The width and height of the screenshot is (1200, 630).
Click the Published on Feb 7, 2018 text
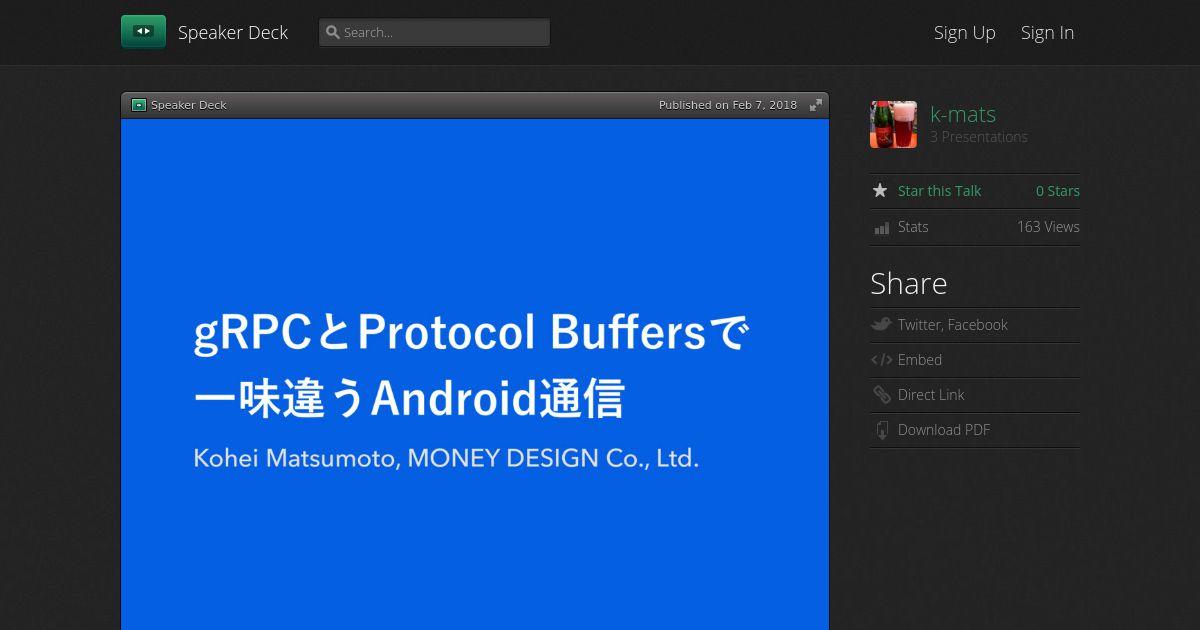pyautogui.click(x=728, y=105)
